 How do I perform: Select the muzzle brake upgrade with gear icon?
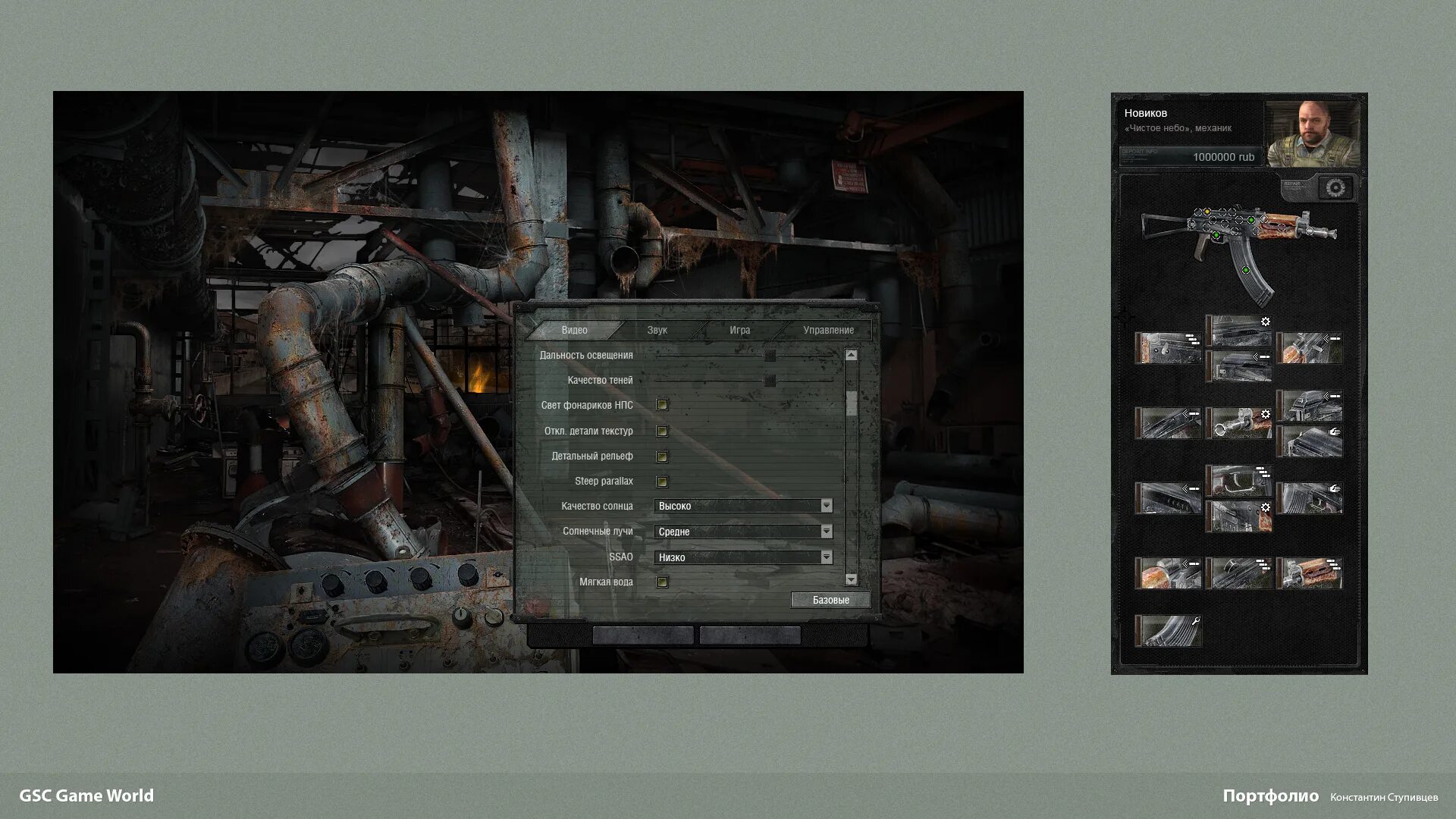[x=1238, y=423]
